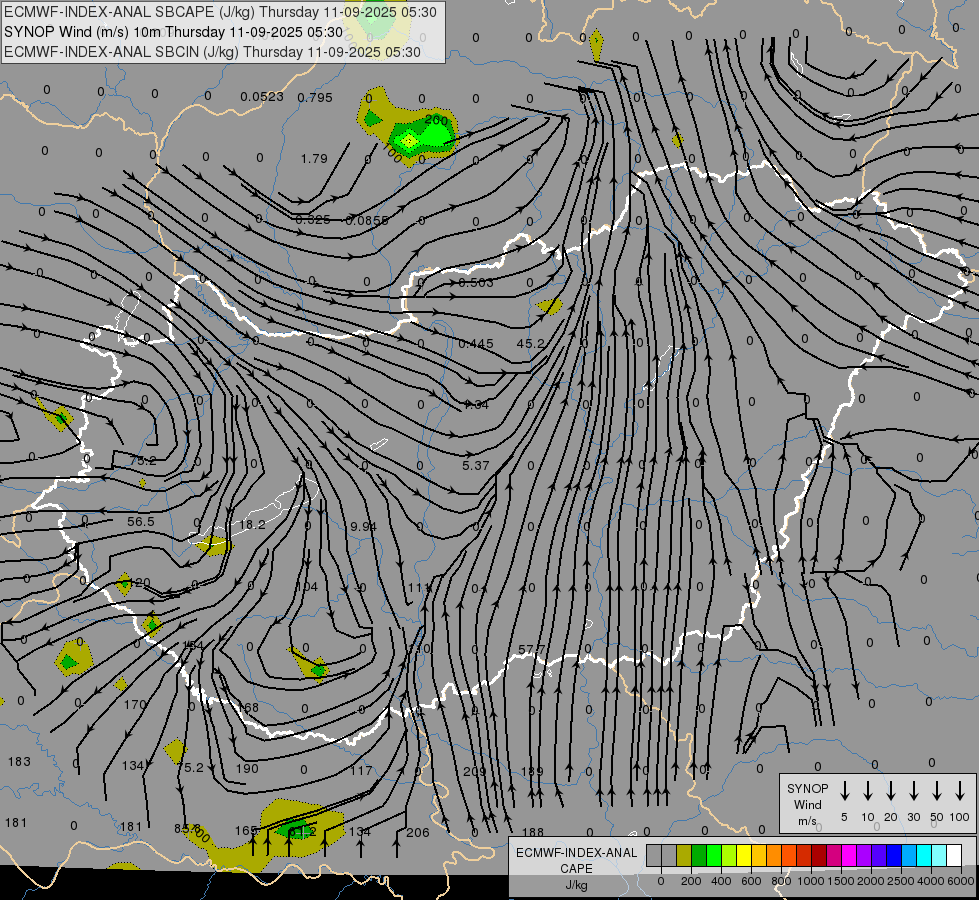Click the SYNOP Wind 10m title line
The width and height of the screenshot is (979, 900).
173,32
